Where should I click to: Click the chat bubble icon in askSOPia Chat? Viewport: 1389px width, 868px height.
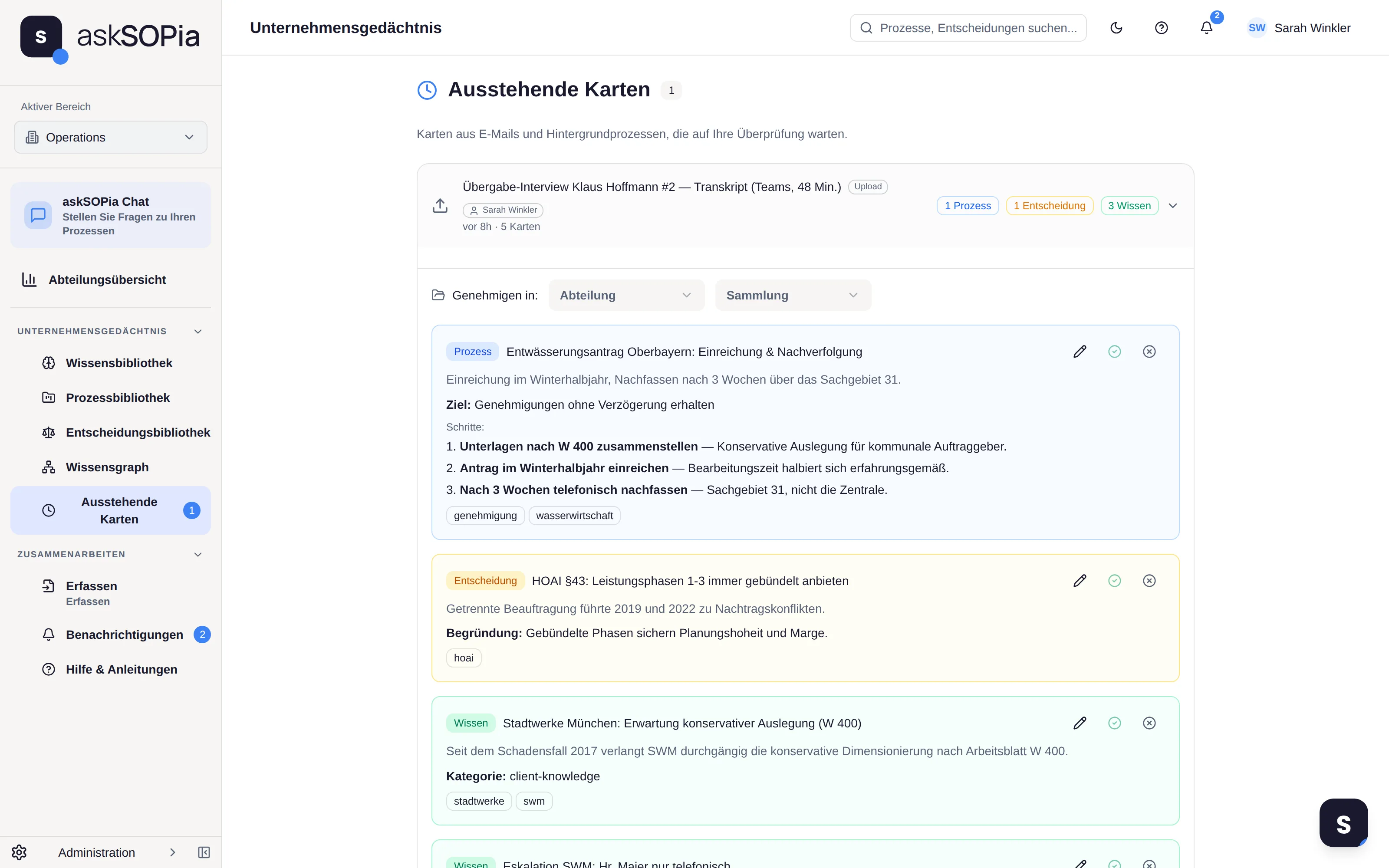[x=38, y=215]
